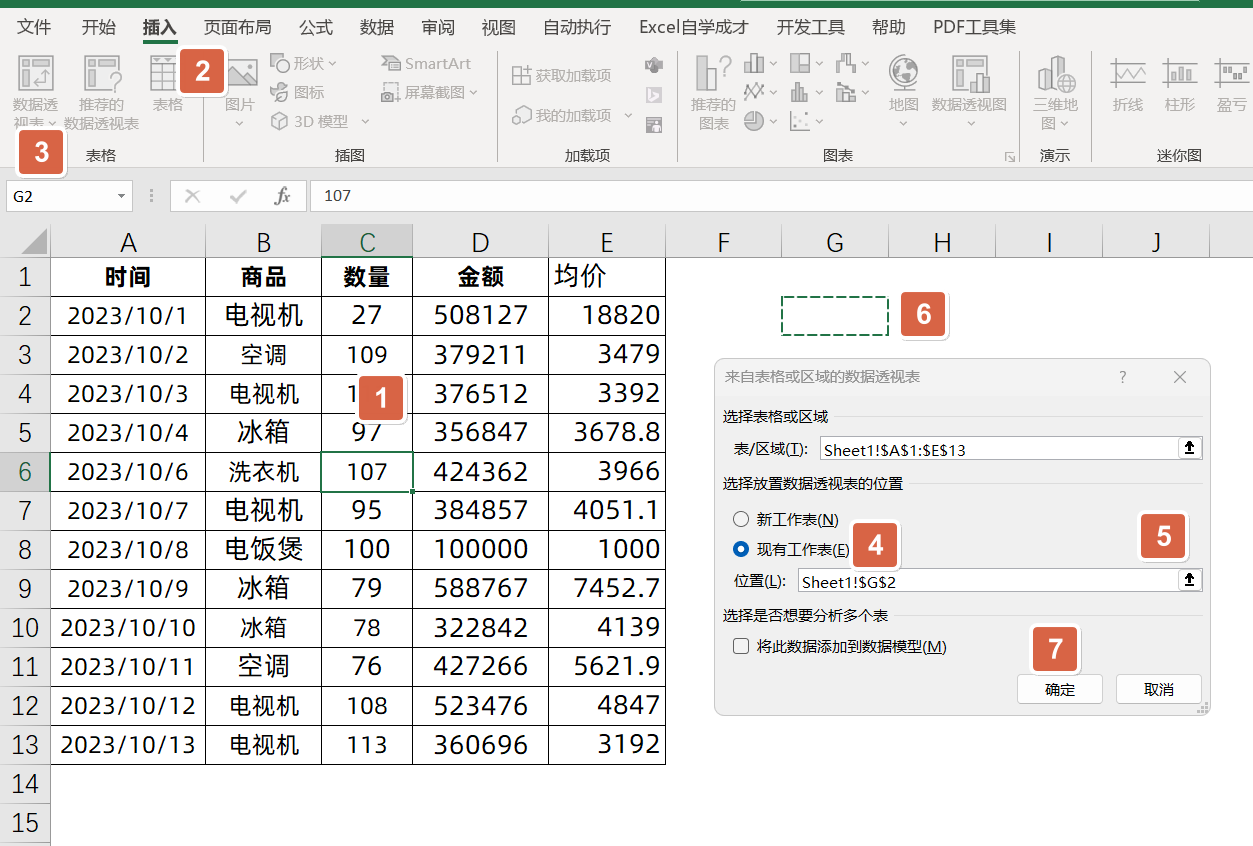Click the Visio Data Visualizer add-in icon
1253x846 pixels.
pos(654,65)
